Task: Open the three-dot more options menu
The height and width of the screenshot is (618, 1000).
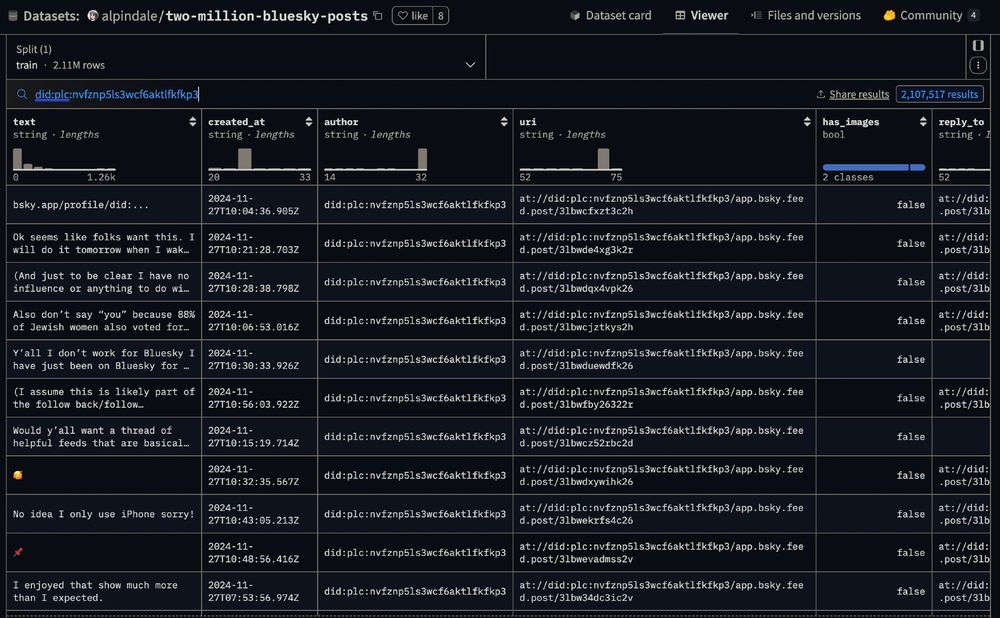Action: [x=978, y=65]
